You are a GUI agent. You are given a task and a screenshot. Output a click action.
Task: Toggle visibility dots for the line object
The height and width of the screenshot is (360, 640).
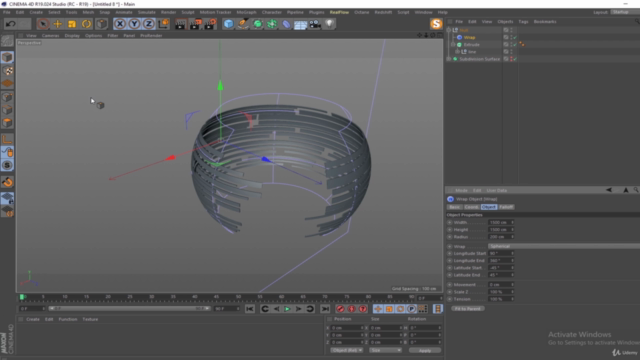coord(511,52)
